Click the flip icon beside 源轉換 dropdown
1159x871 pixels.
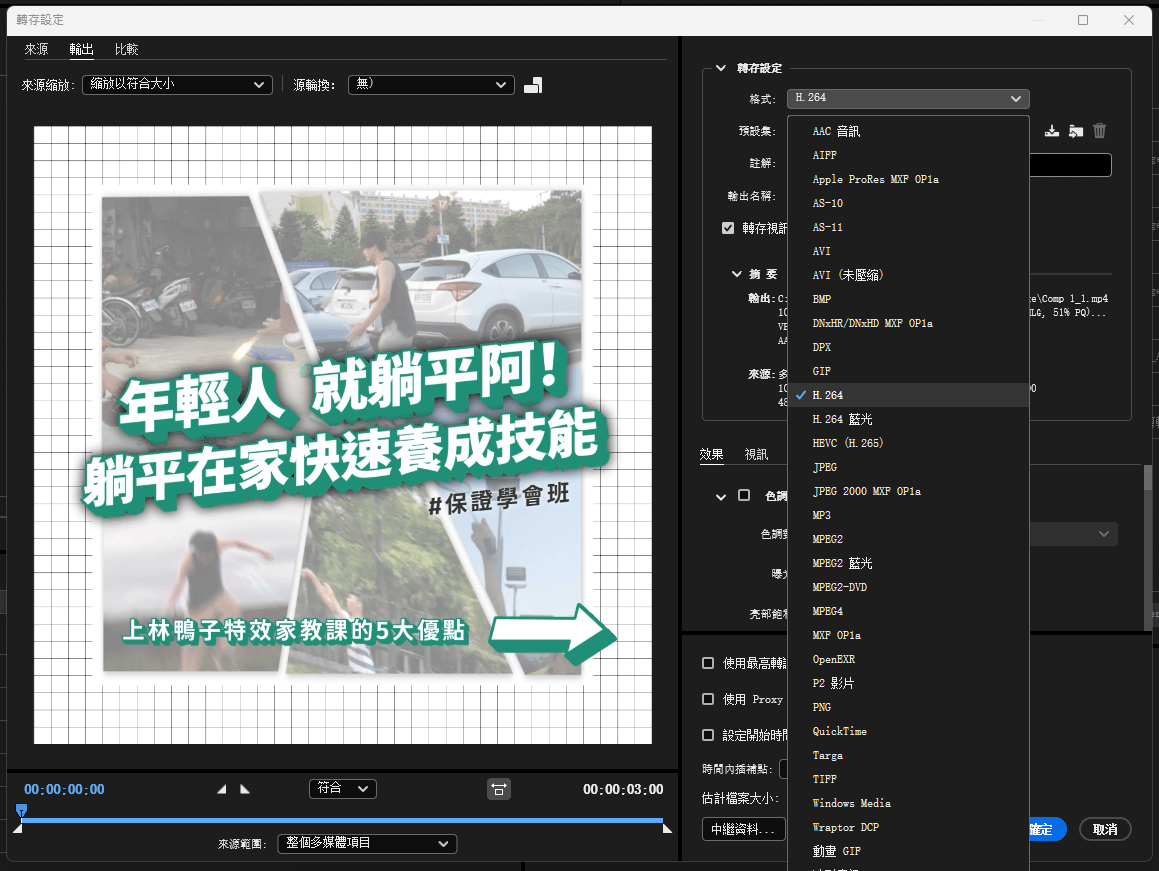[532, 85]
